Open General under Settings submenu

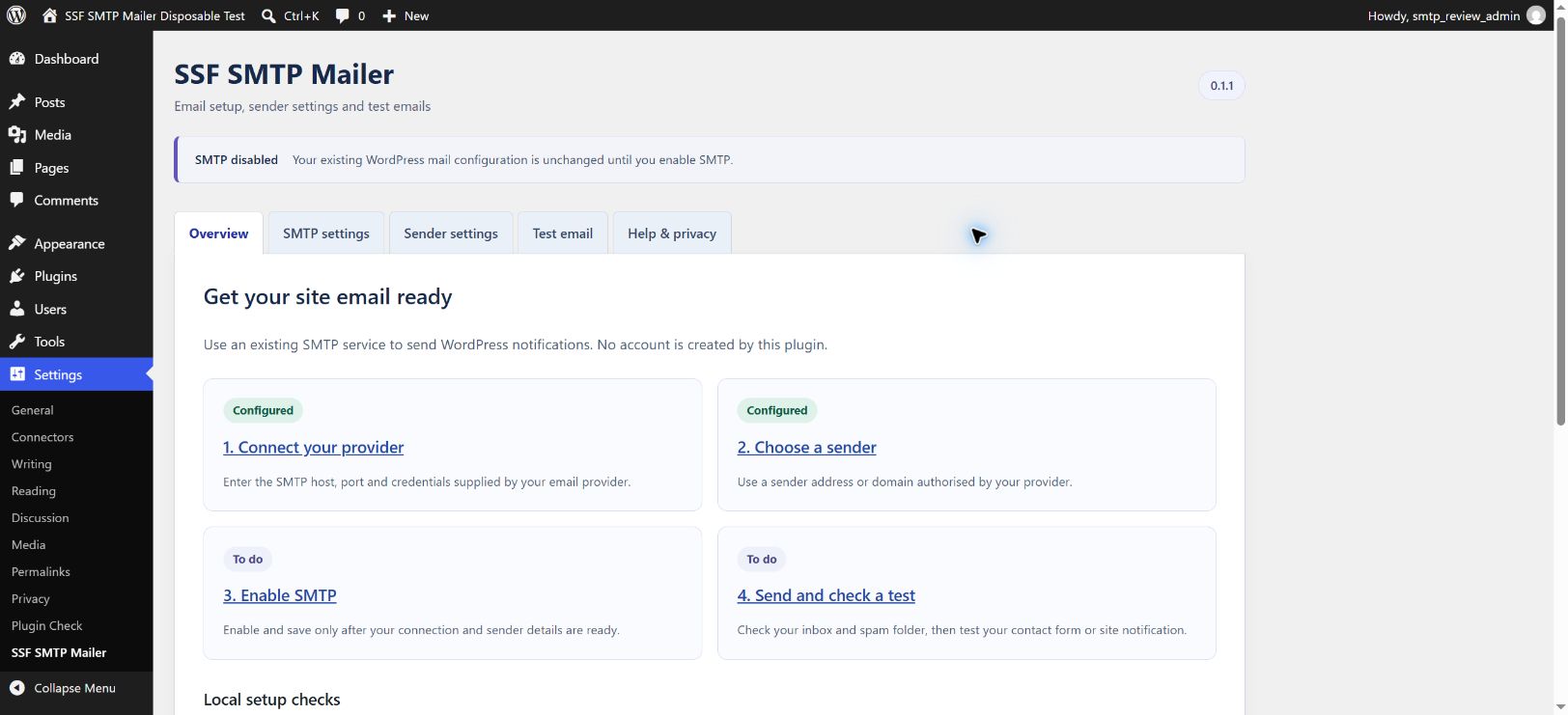(x=33, y=410)
